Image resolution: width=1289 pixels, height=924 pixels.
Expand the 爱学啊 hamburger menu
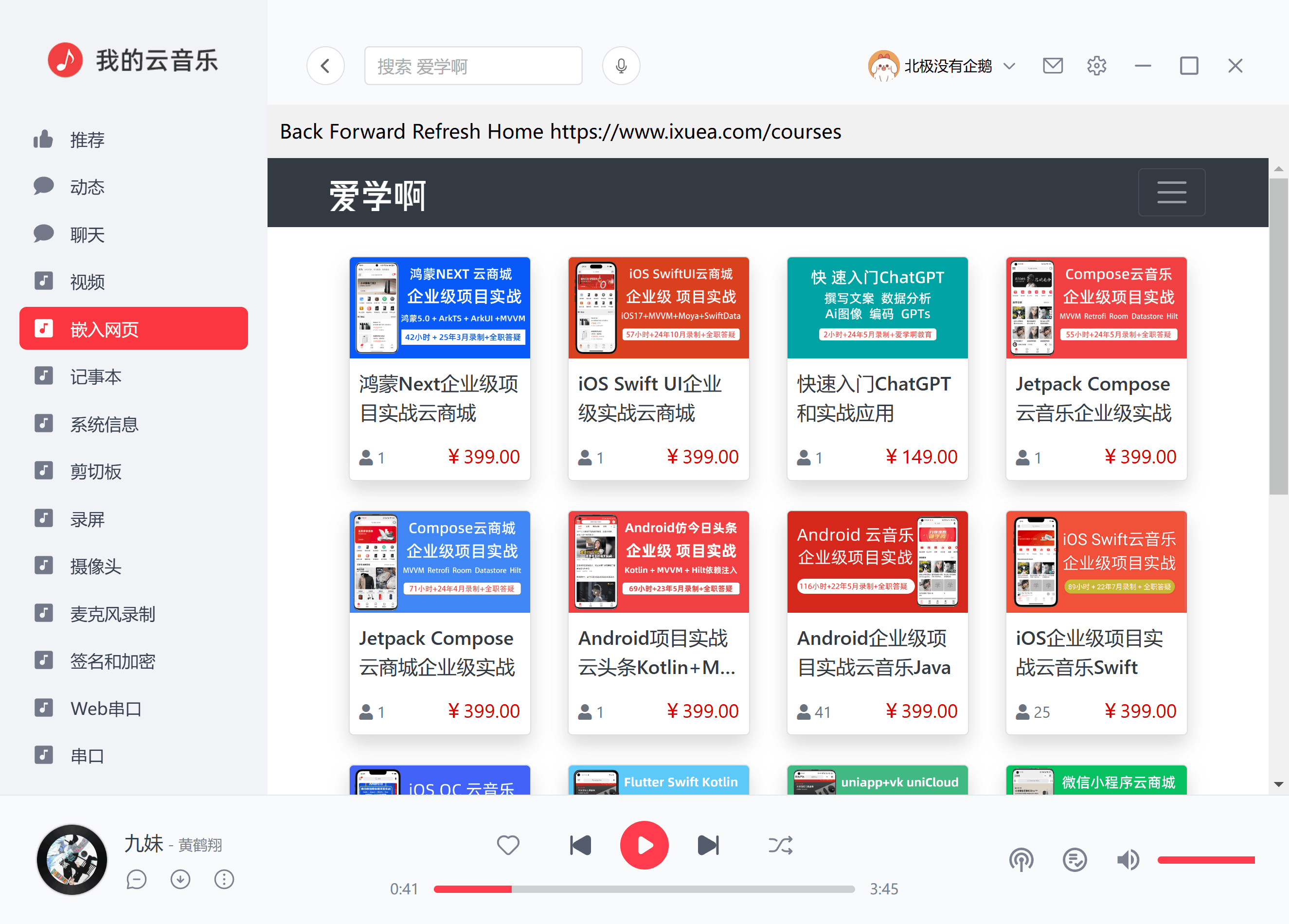1171,192
